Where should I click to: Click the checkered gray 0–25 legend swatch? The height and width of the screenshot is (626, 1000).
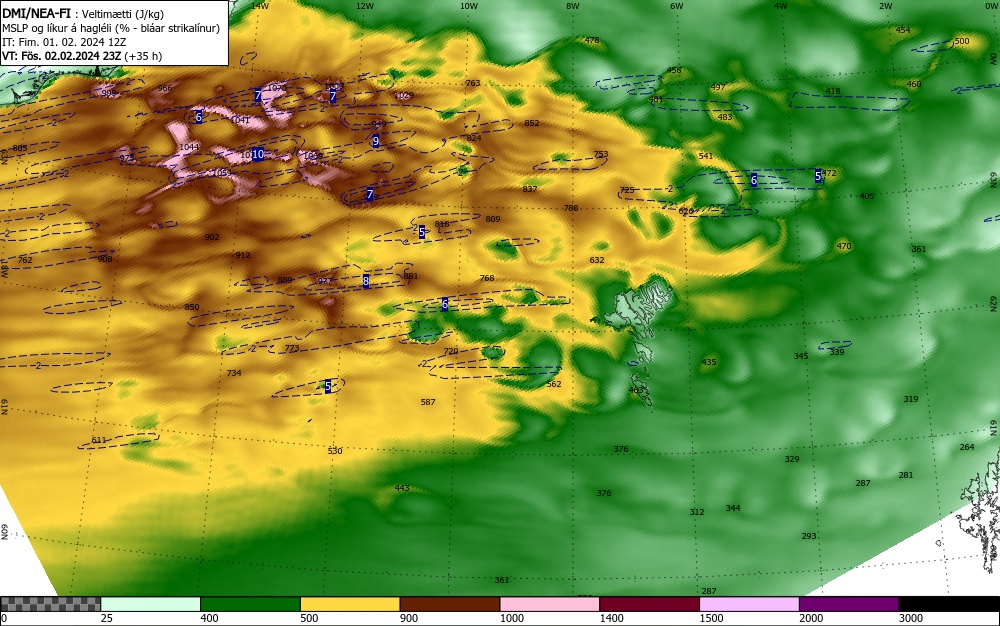(50, 604)
